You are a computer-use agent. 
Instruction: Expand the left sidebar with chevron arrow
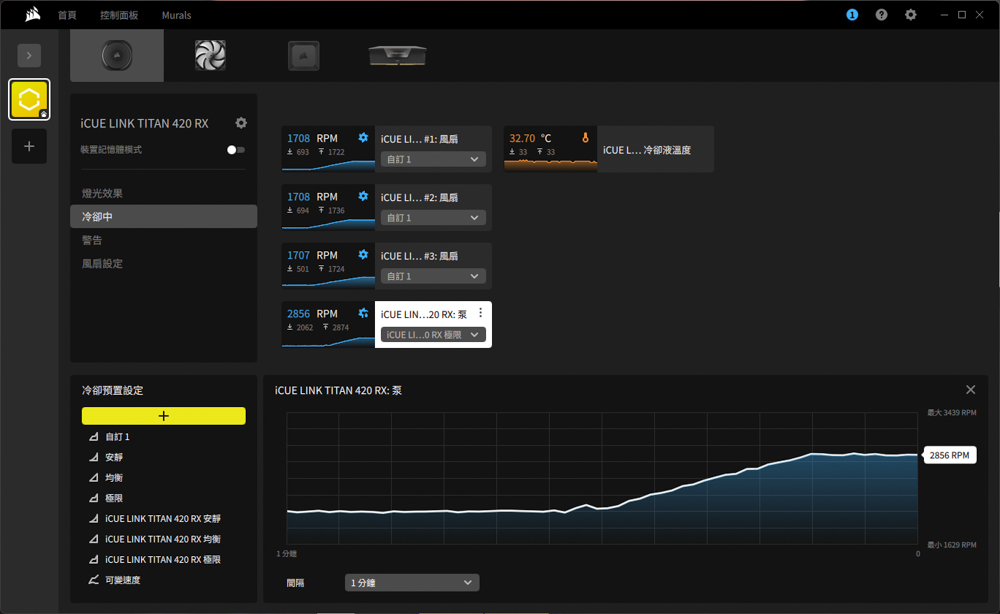pos(29,55)
